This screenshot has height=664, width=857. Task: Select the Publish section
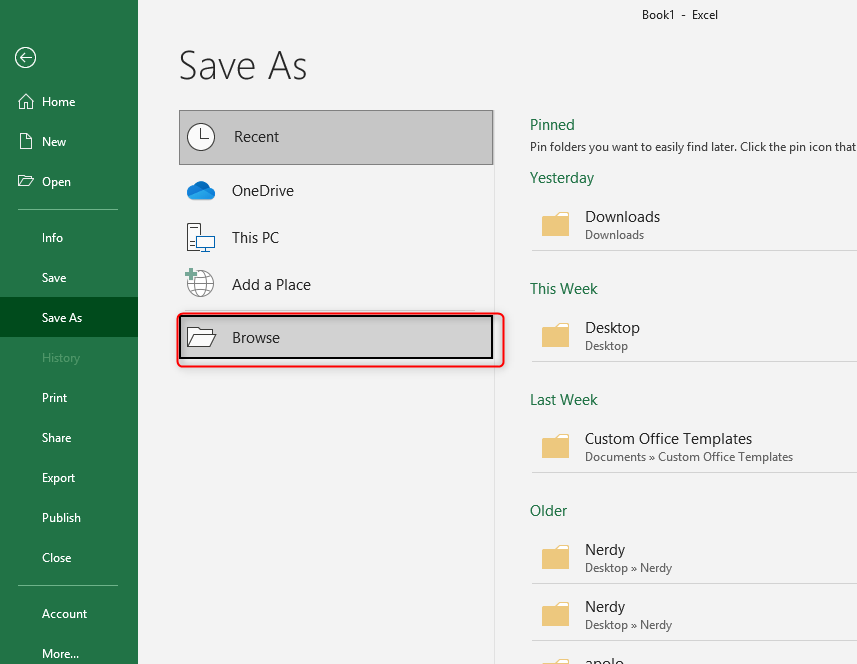click(x=61, y=517)
